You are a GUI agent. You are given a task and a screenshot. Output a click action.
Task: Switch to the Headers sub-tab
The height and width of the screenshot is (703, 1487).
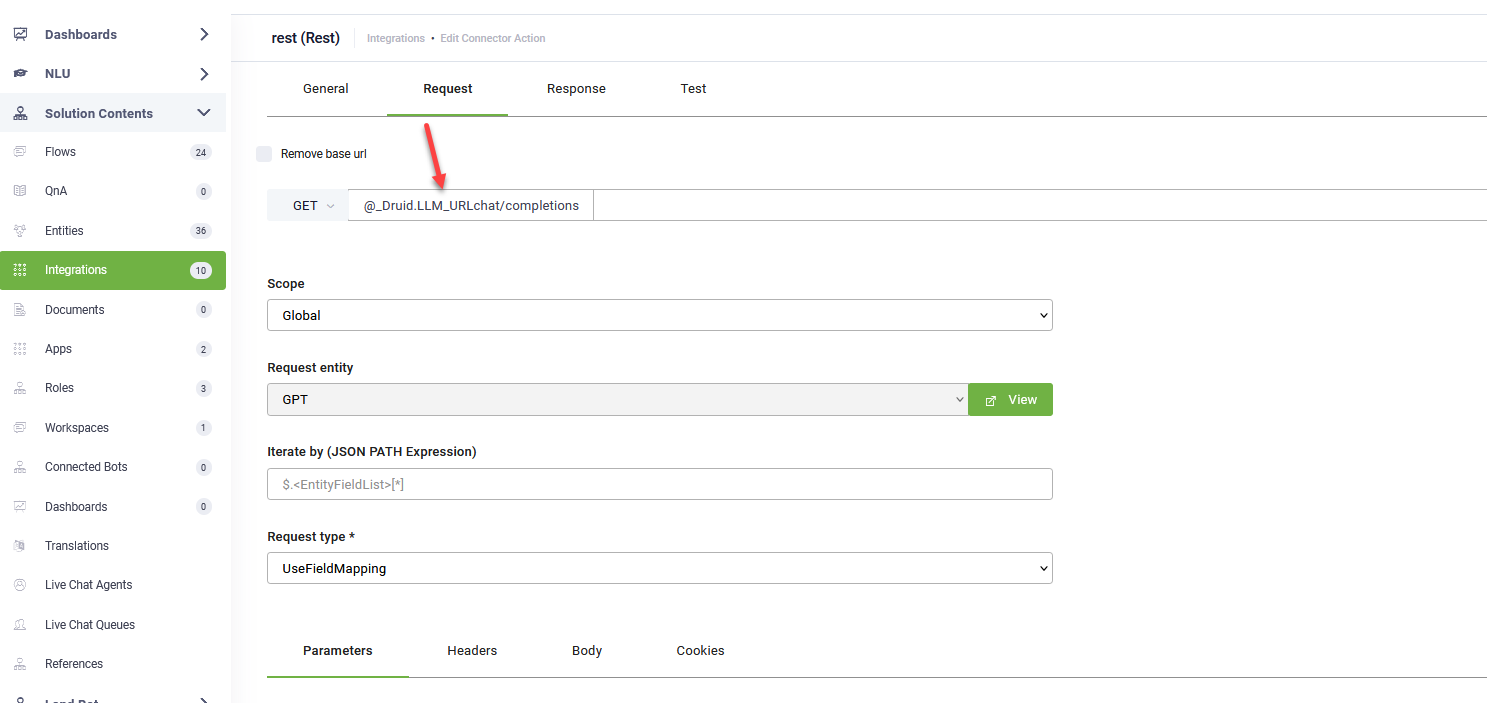472,651
